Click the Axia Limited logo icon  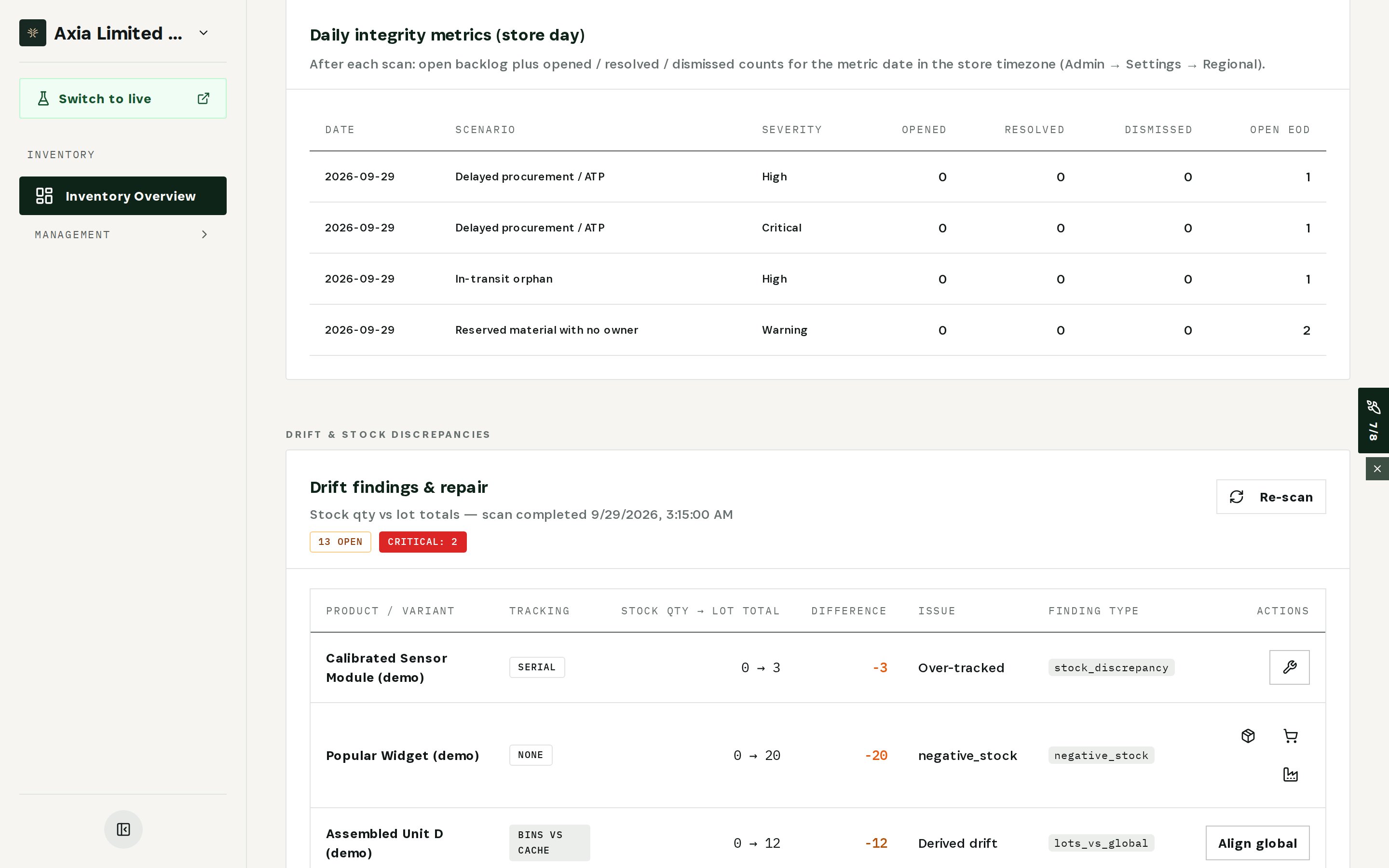click(x=33, y=33)
